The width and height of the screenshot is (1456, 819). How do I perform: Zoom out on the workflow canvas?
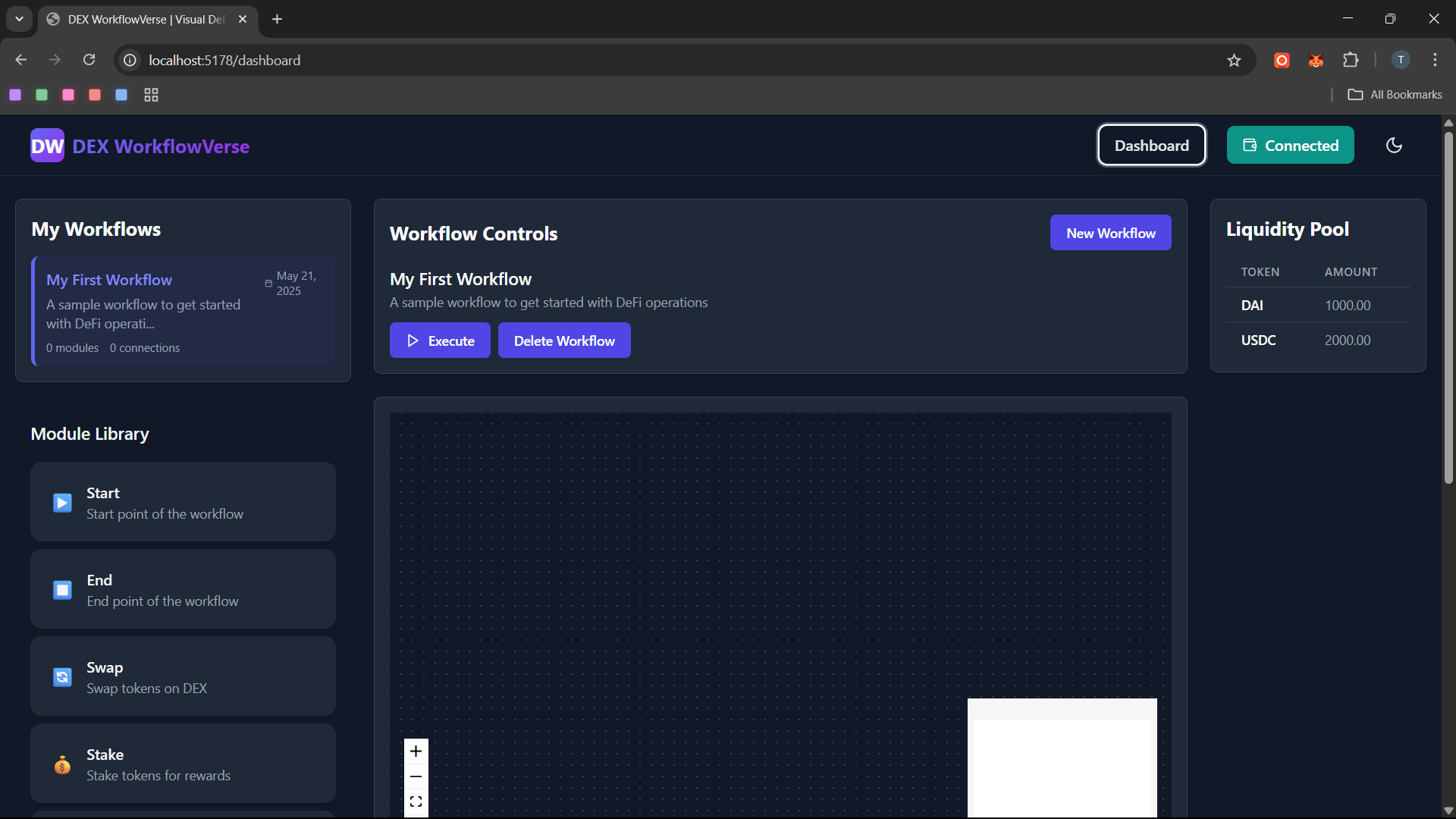[x=416, y=777]
